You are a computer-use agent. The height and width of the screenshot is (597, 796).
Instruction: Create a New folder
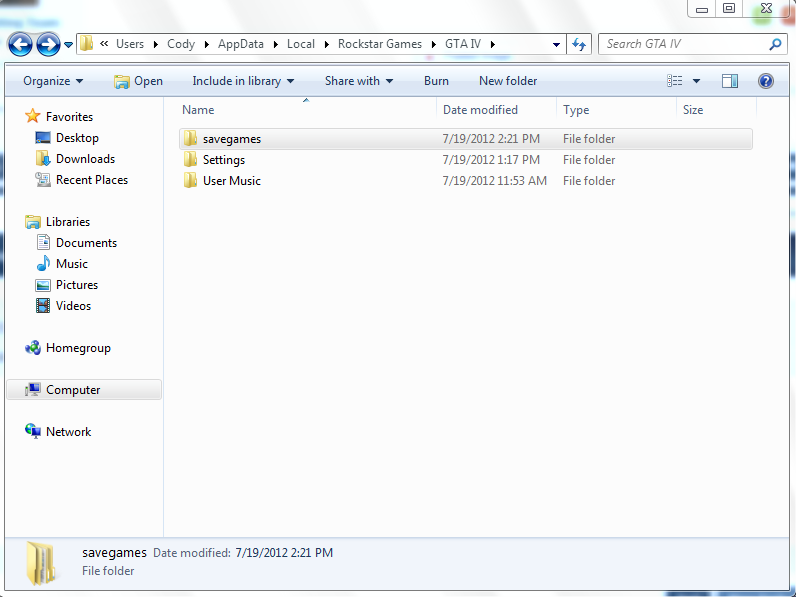(508, 81)
